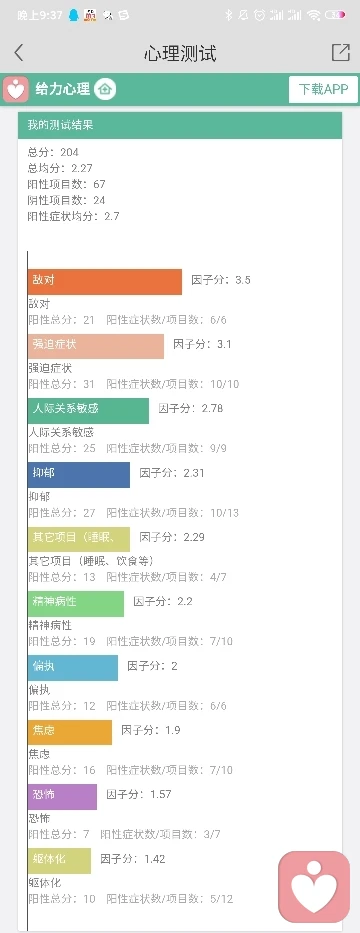
Task: Select the 精神病性 bar
Action: [76, 603]
